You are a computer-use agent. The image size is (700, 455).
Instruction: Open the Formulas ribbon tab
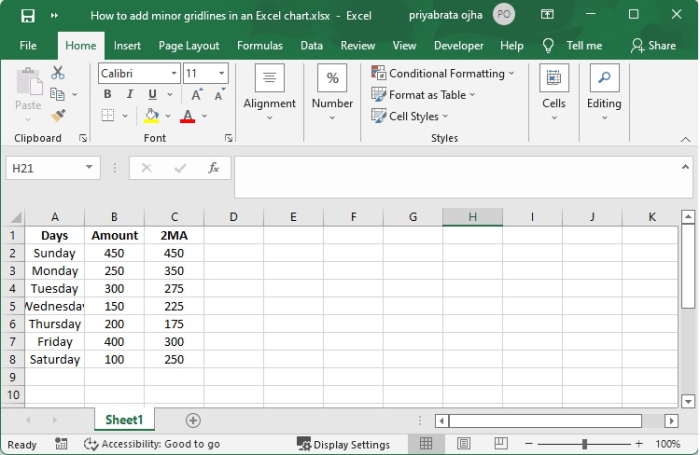tap(259, 45)
